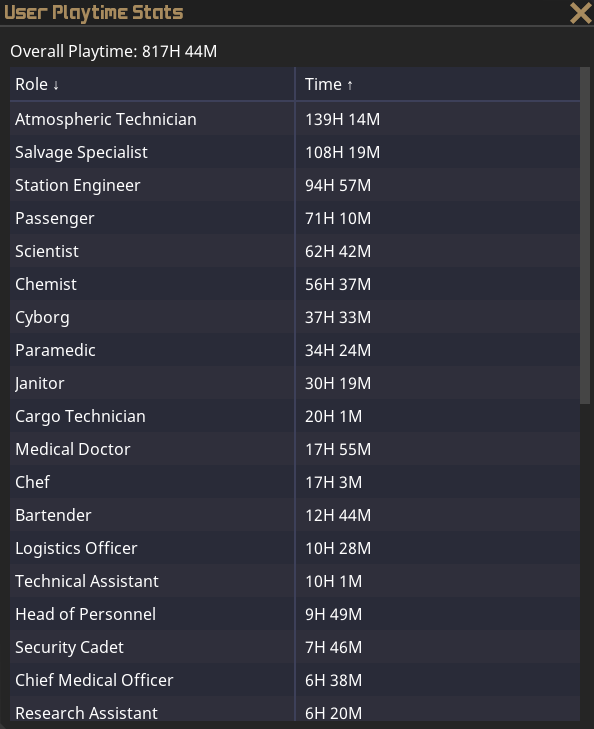Select the Head of Personnel row
The width and height of the screenshot is (594, 729).
coord(295,614)
